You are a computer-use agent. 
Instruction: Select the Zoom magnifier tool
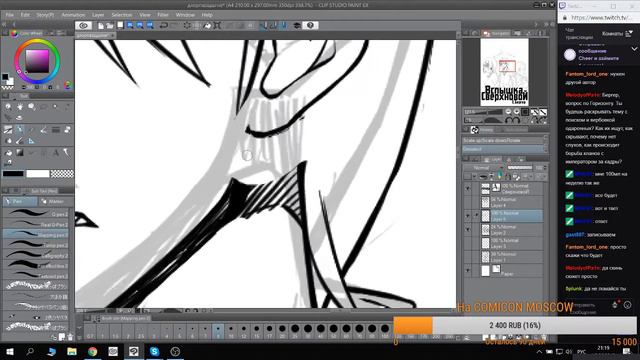(8, 107)
